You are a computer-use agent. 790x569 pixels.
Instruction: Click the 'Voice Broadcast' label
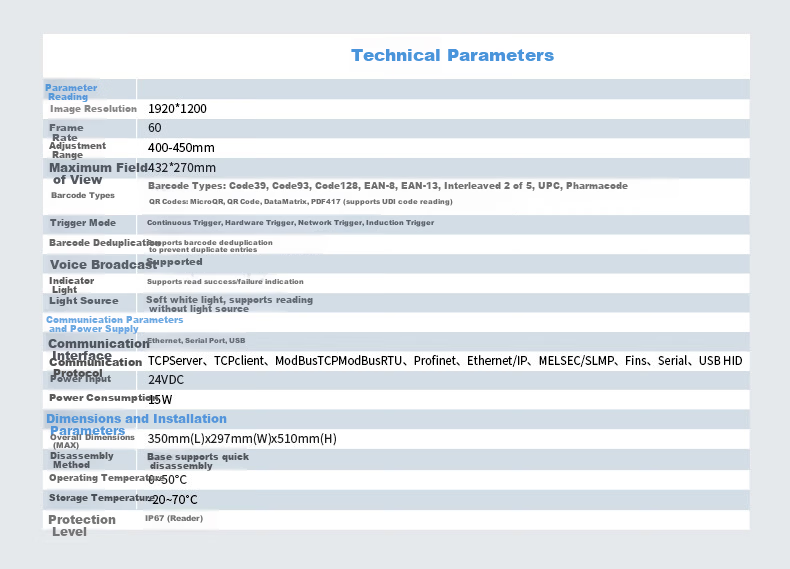[x=103, y=265]
